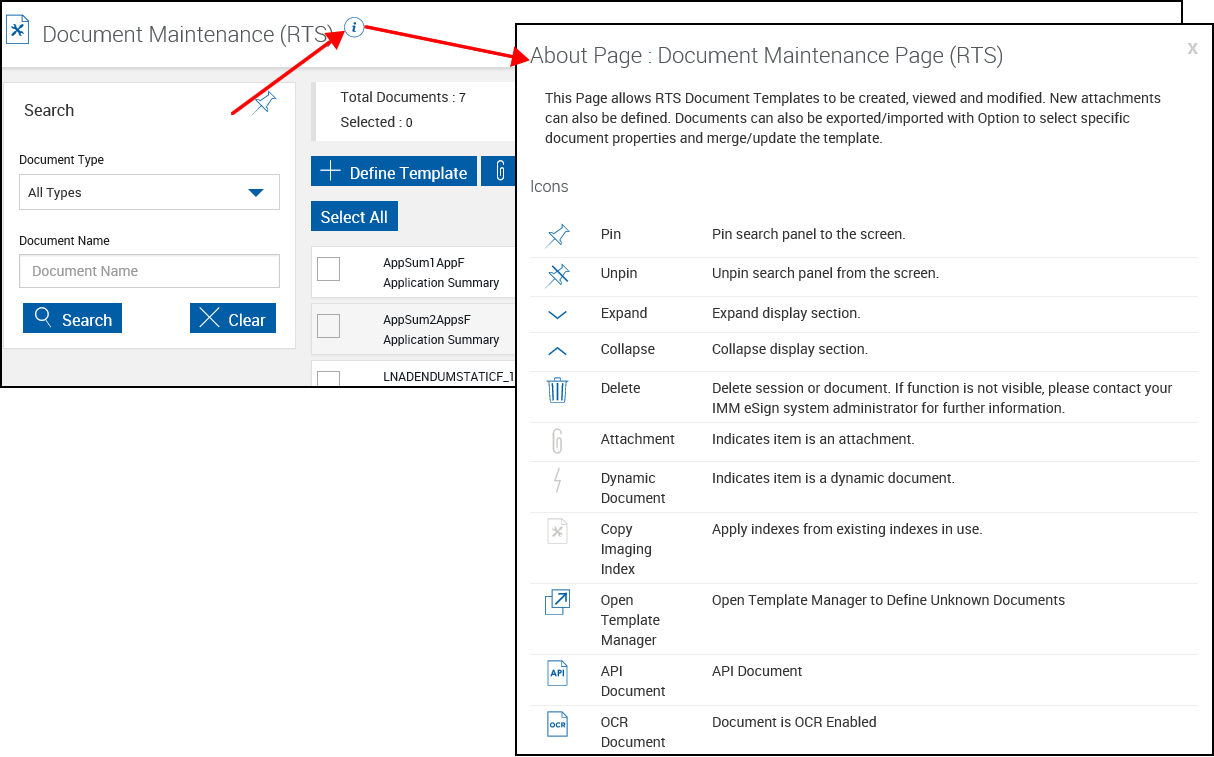Image resolution: width=1214 pixels, height=757 pixels.
Task: Pin the Search panel using the pushpin
Action: click(263, 101)
